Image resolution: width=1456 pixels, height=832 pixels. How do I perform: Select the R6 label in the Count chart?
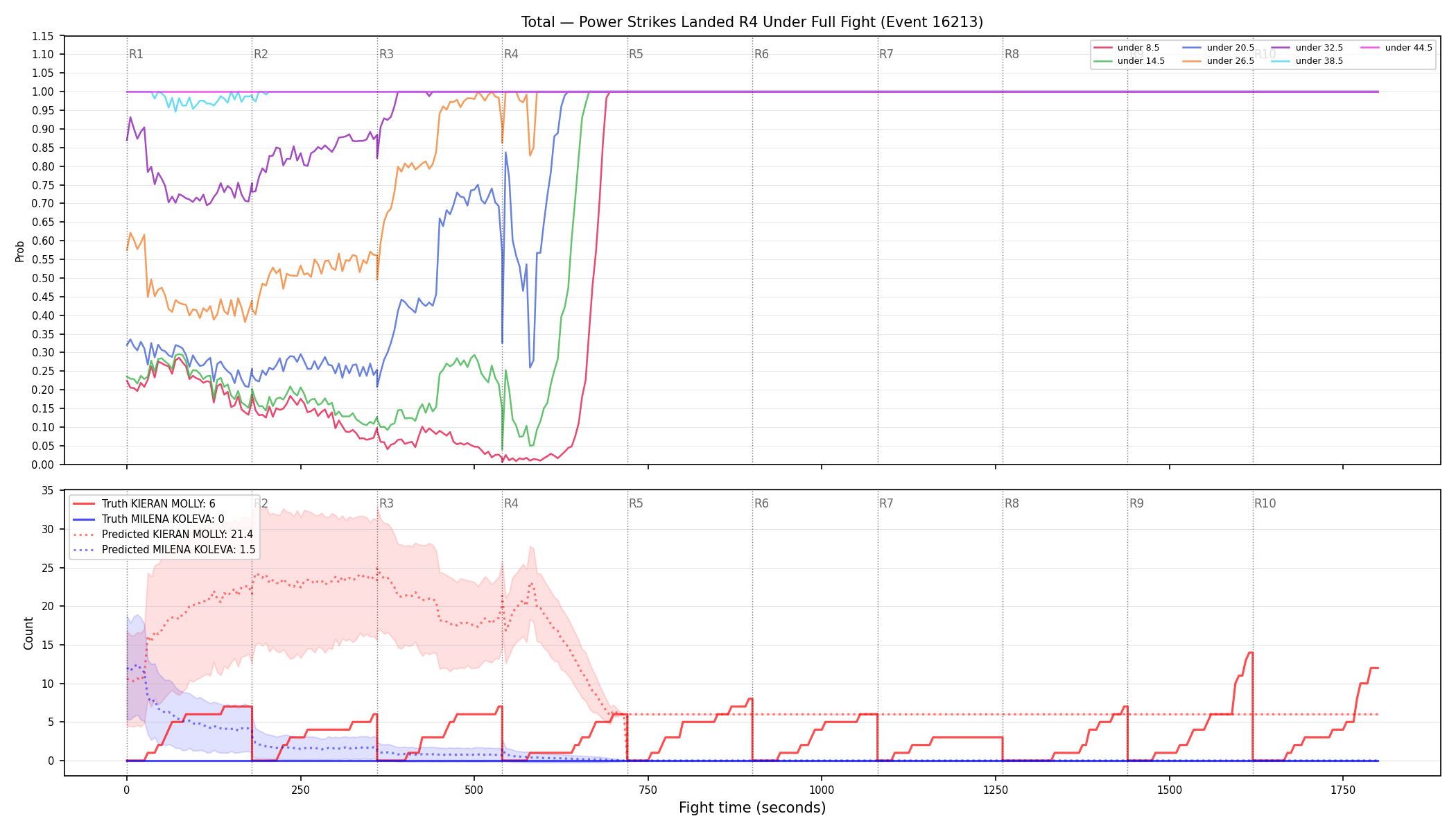click(x=761, y=503)
